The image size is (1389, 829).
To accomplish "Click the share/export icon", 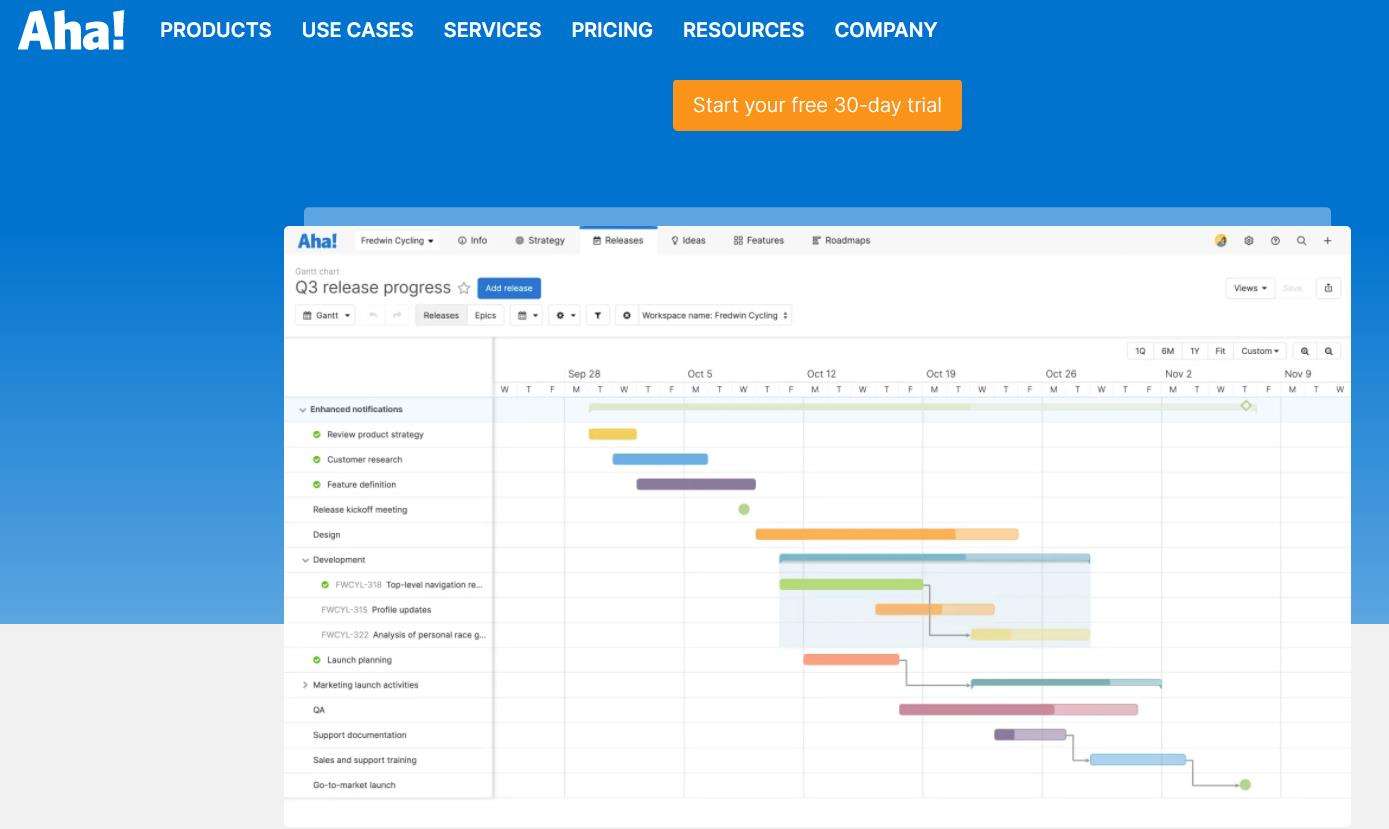I will click(1328, 288).
